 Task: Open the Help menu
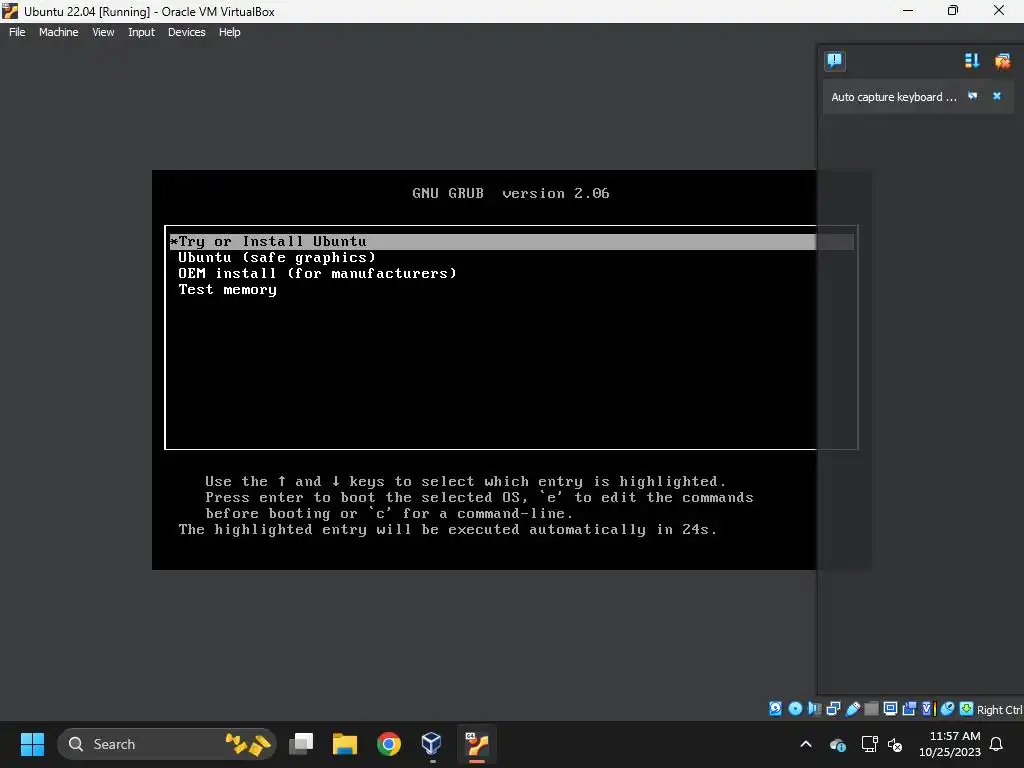point(229,32)
